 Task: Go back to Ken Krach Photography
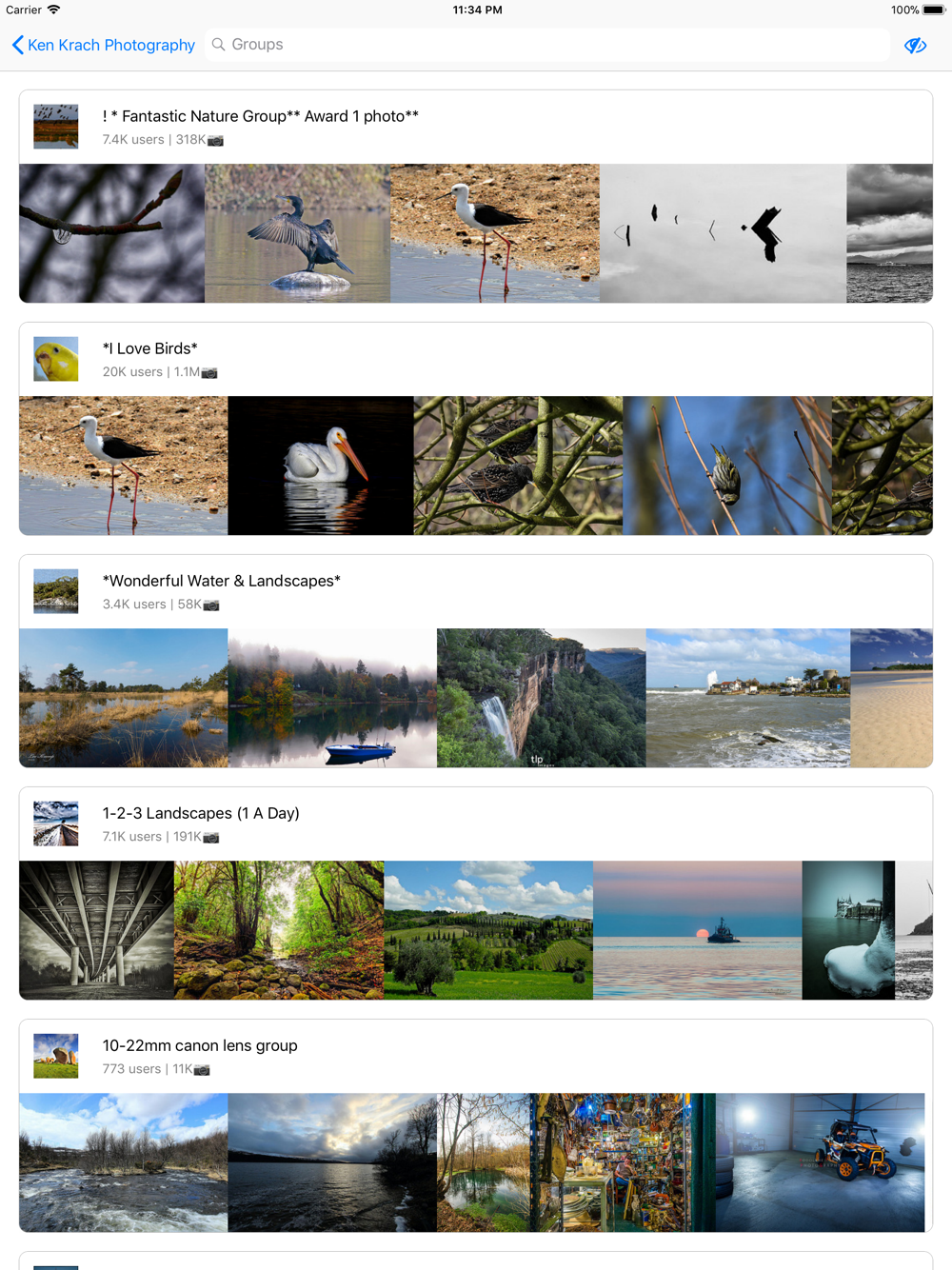pyautogui.click(x=103, y=45)
